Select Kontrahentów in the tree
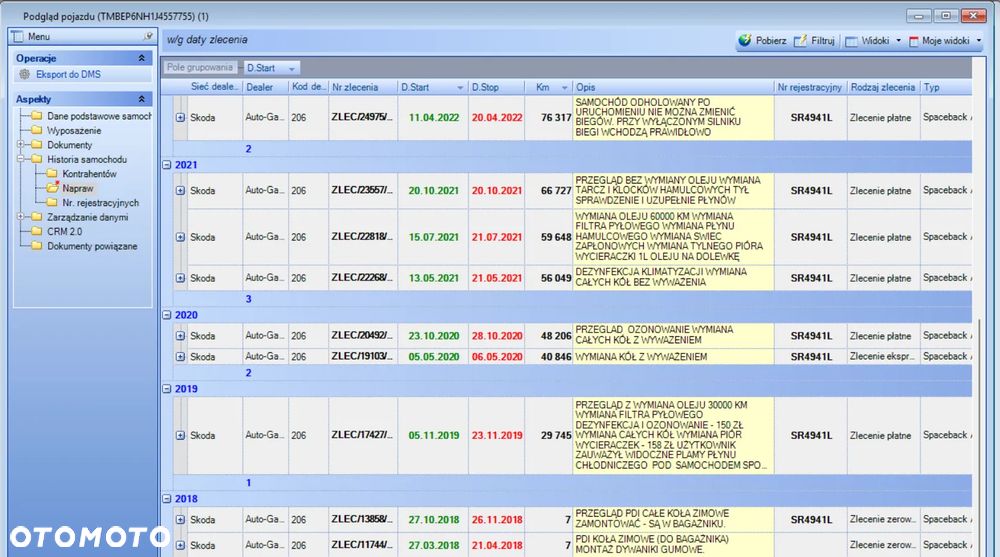Screen dimensions: 1000x557 pyautogui.click(x=89, y=174)
